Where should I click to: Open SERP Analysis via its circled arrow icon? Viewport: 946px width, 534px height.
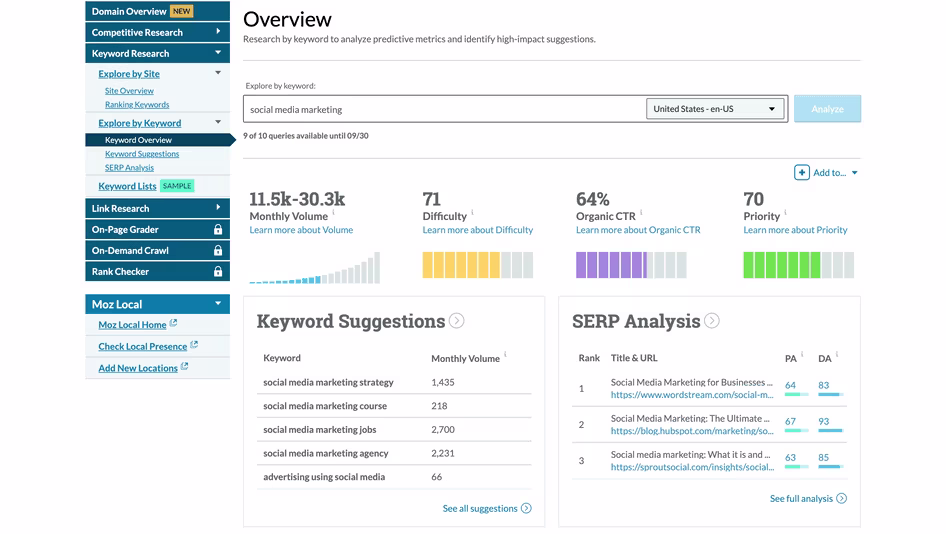pos(712,321)
